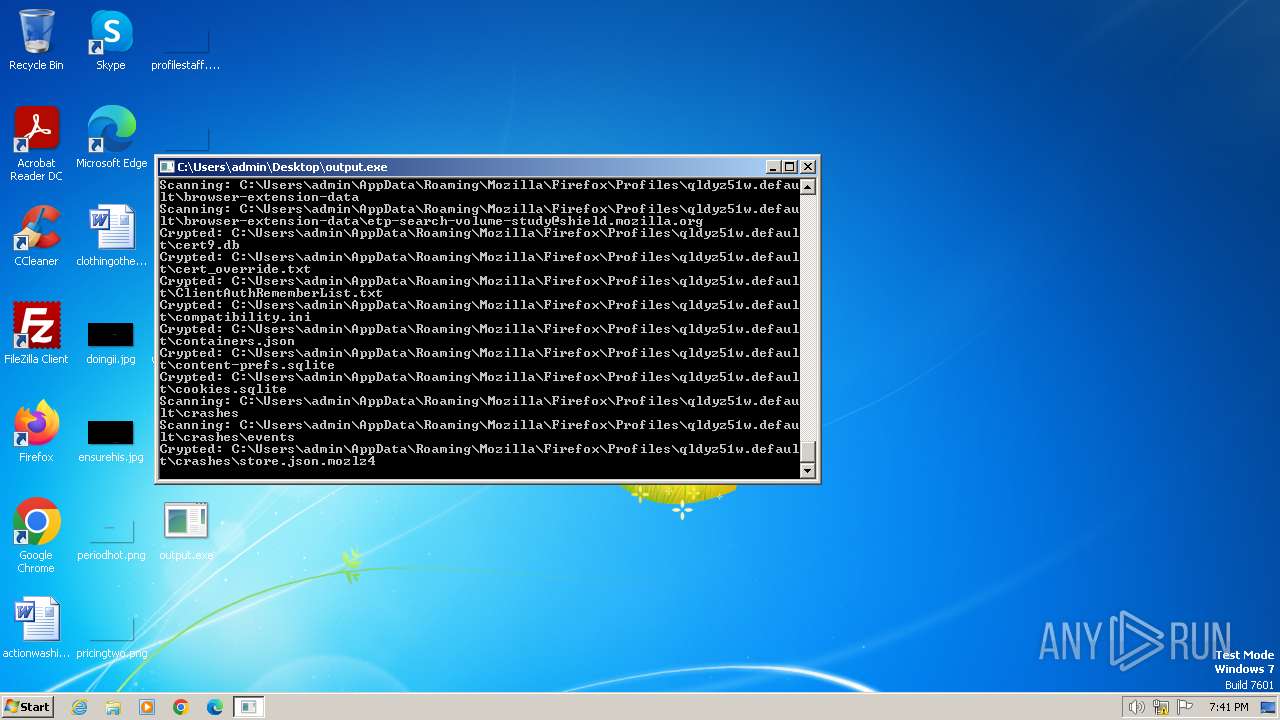Click the 'cookies.sqlite' console line
Screen dimensions: 1280x720
click(x=479, y=383)
